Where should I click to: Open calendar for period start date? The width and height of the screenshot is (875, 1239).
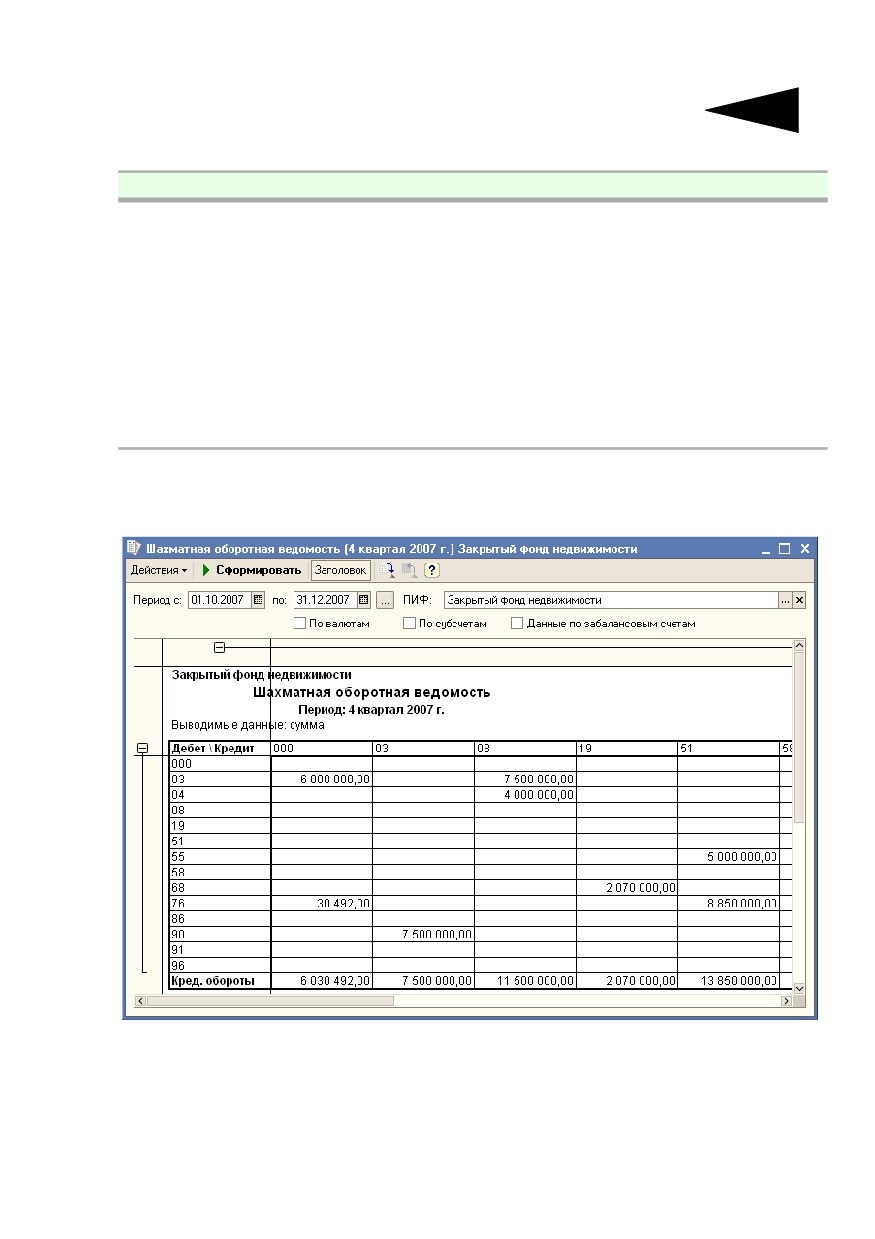pos(258,600)
